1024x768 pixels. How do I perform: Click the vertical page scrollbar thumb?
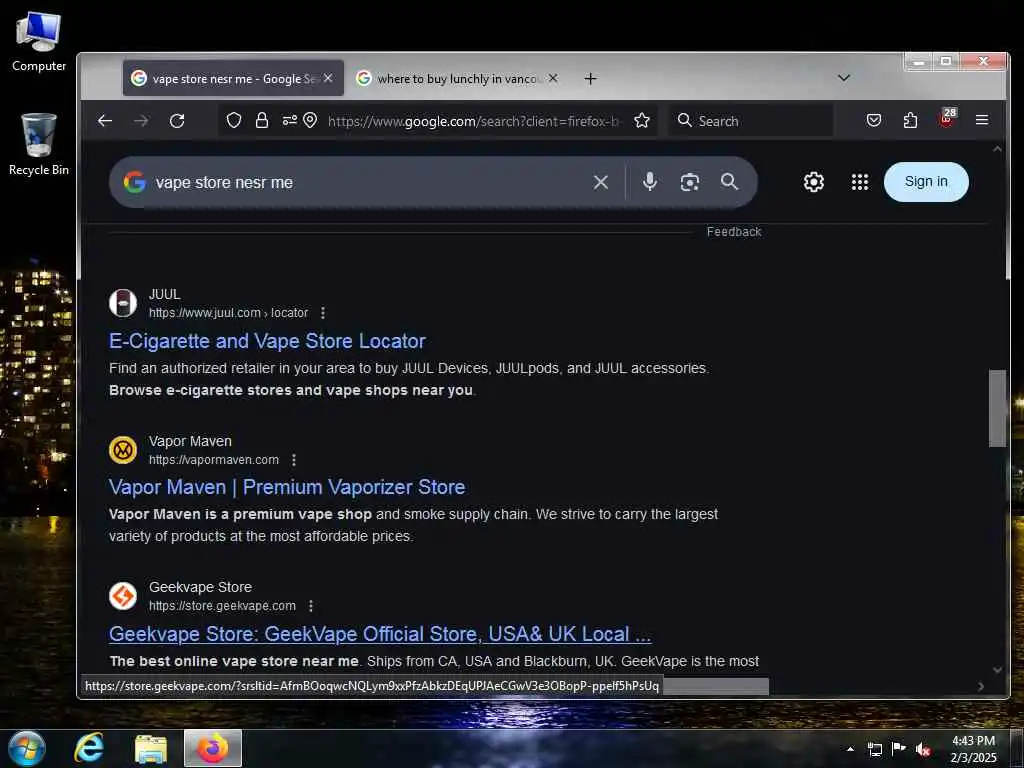997,408
